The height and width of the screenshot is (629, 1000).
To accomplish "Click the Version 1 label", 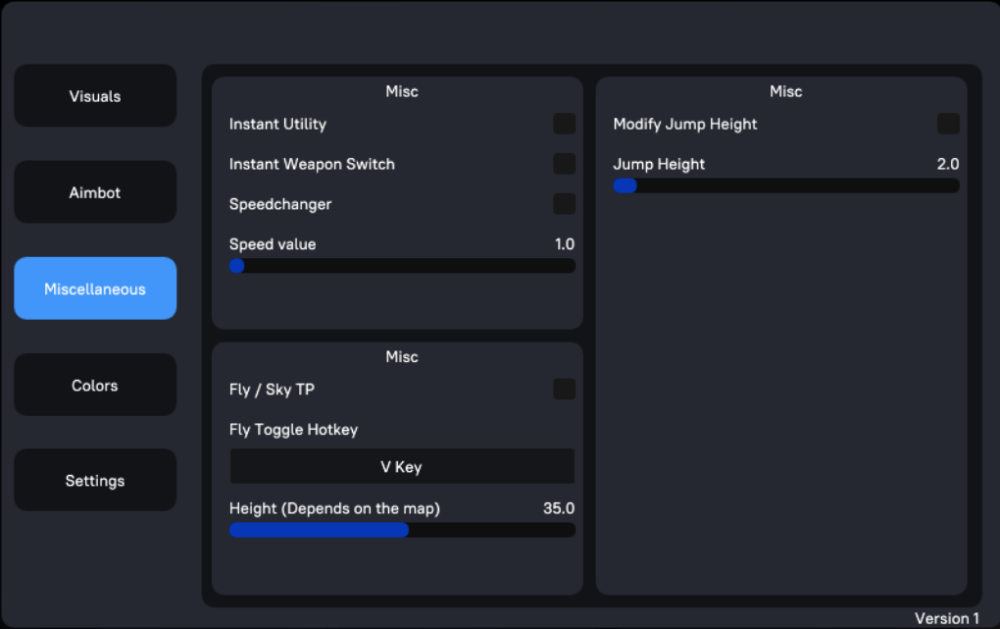I will pos(946,618).
